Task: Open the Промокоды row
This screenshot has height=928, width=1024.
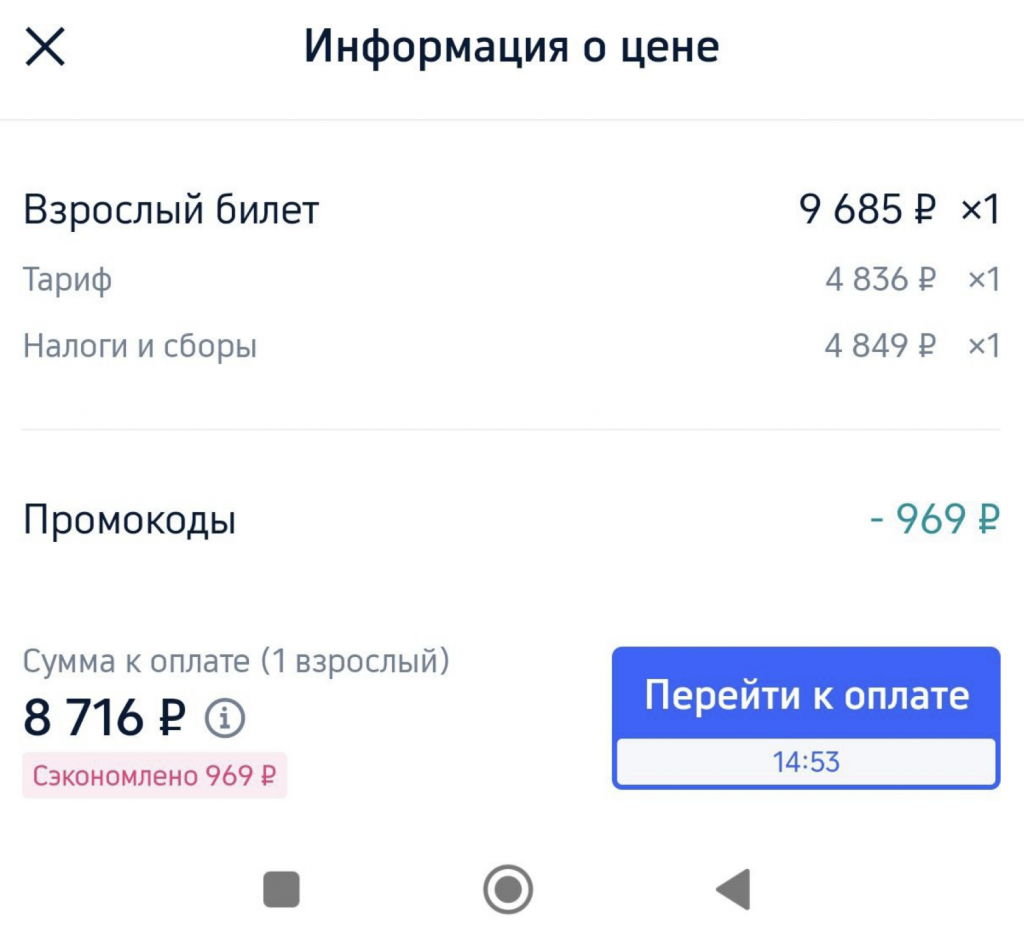Action: (x=511, y=519)
